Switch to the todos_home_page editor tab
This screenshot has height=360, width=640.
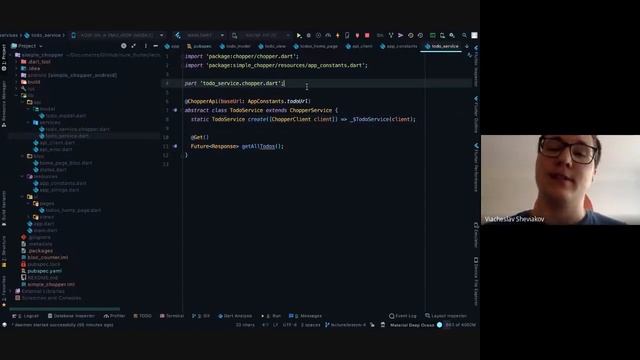pyautogui.click(x=316, y=47)
